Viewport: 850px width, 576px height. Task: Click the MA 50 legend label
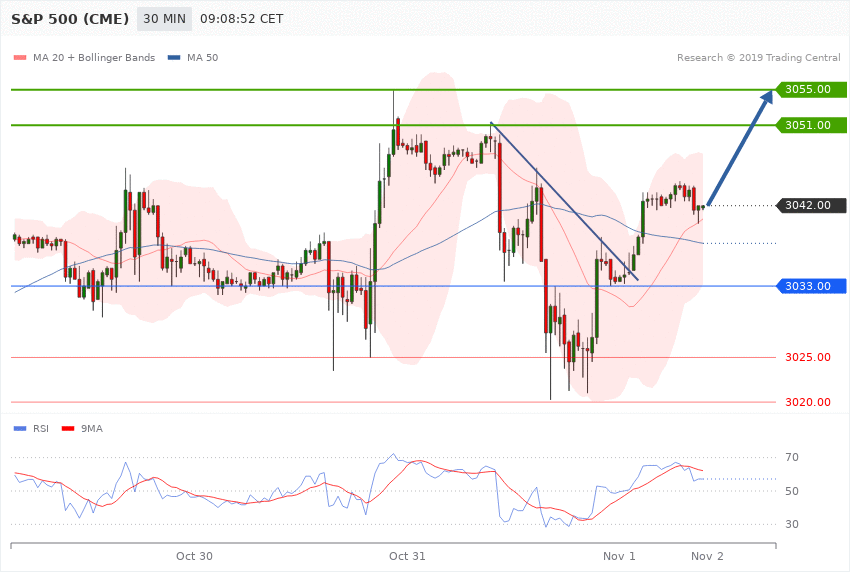coord(203,57)
